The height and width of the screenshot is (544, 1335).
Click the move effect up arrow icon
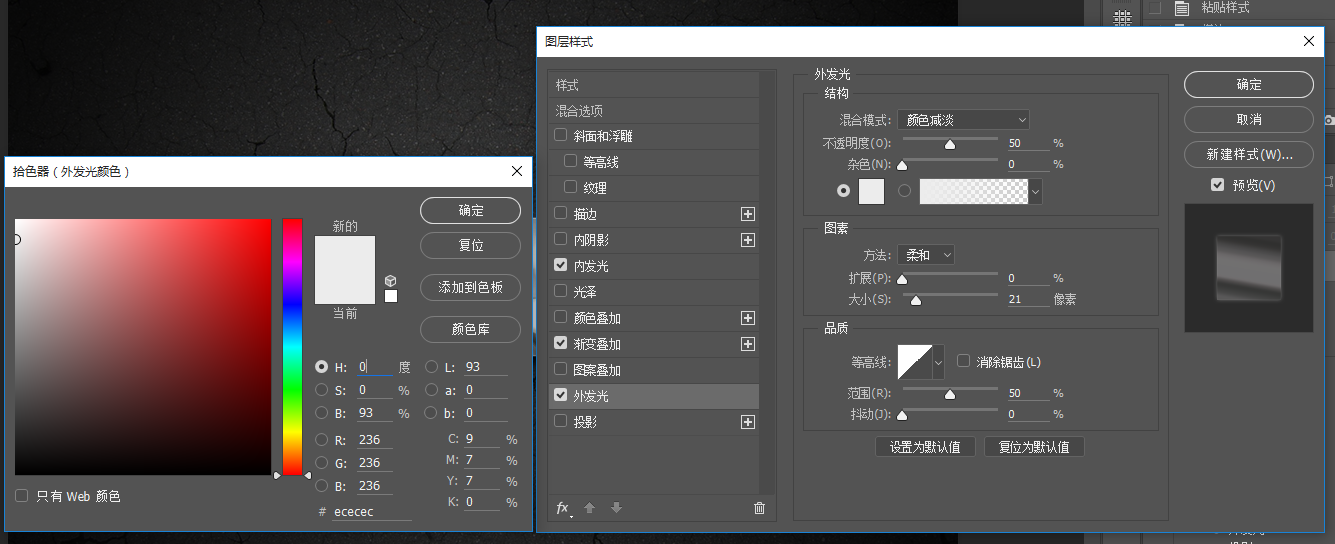[x=590, y=508]
